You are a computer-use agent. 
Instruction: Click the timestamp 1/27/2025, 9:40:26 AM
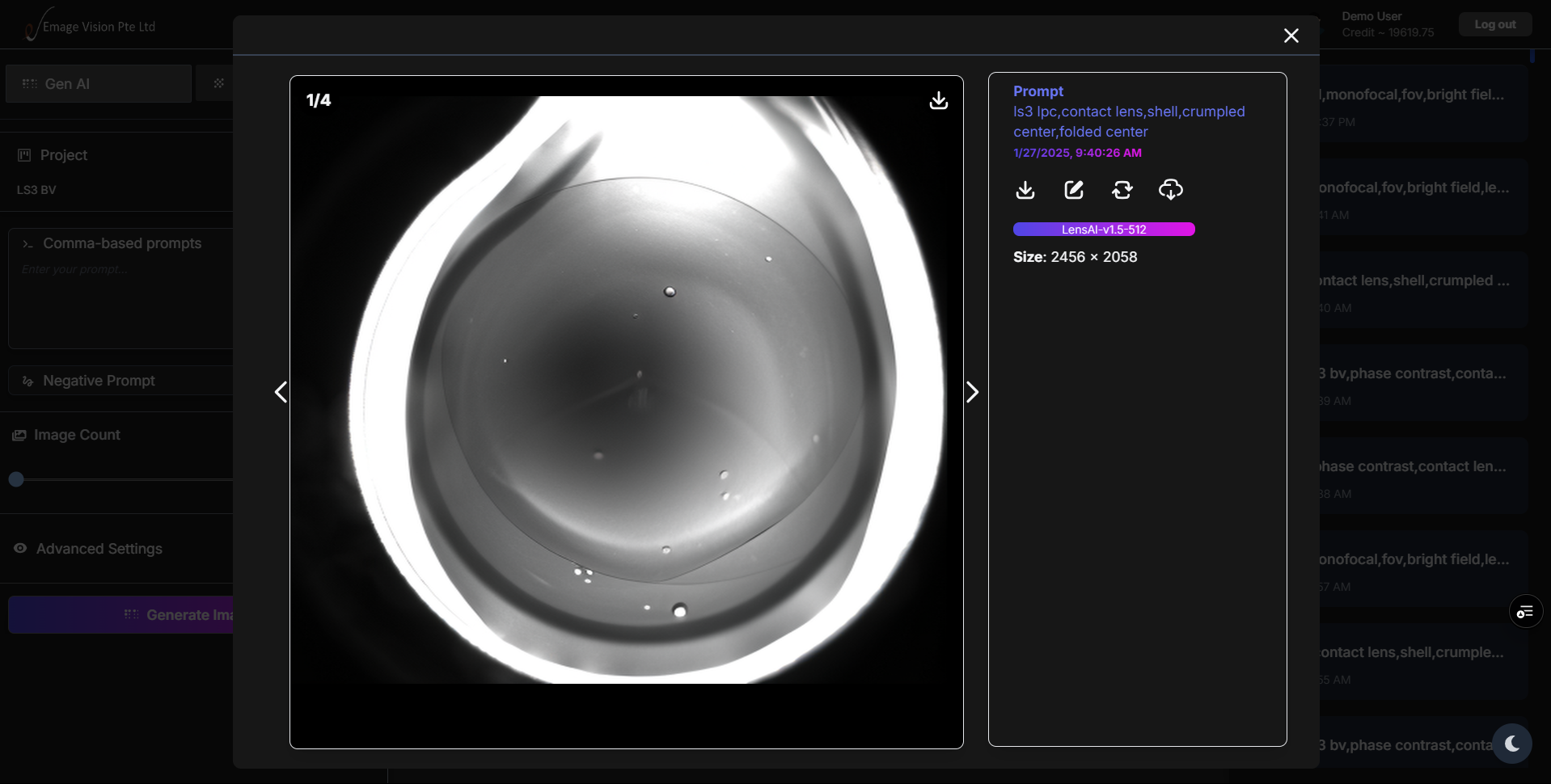[x=1077, y=153]
